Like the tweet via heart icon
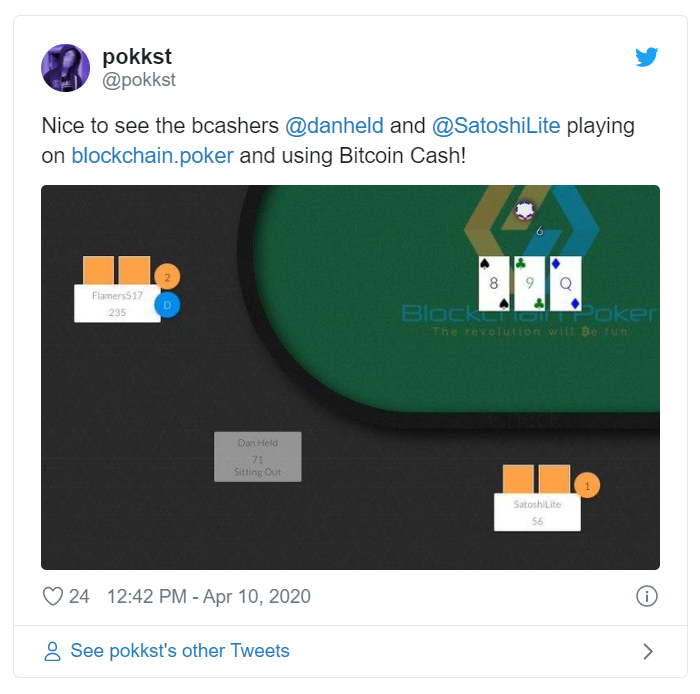Image resolution: width=700 pixels, height=694 pixels. coord(53,596)
